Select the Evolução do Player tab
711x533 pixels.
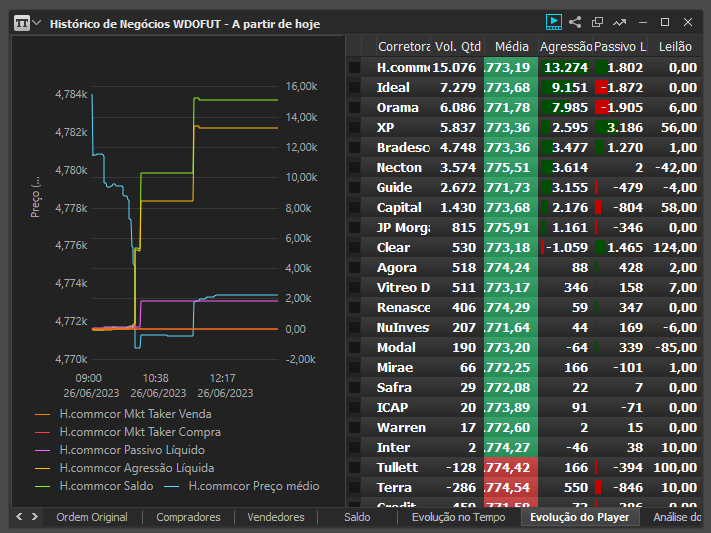coord(580,517)
